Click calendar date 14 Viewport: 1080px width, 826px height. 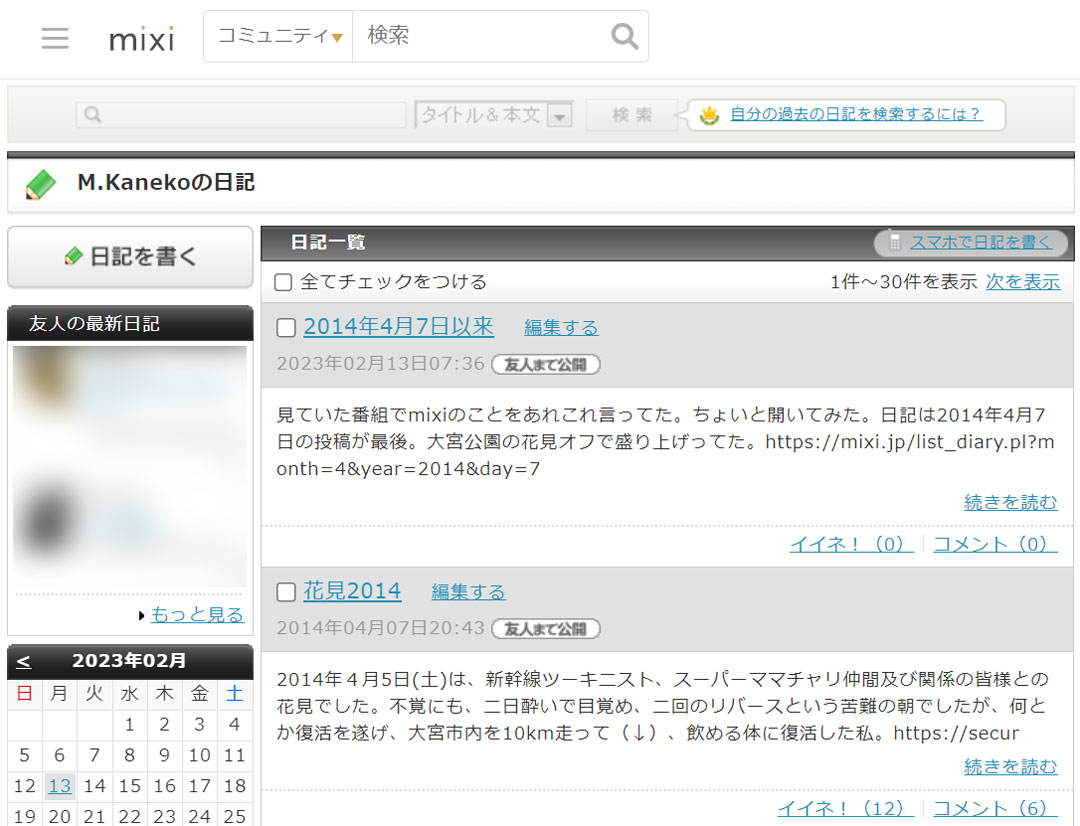click(94, 786)
